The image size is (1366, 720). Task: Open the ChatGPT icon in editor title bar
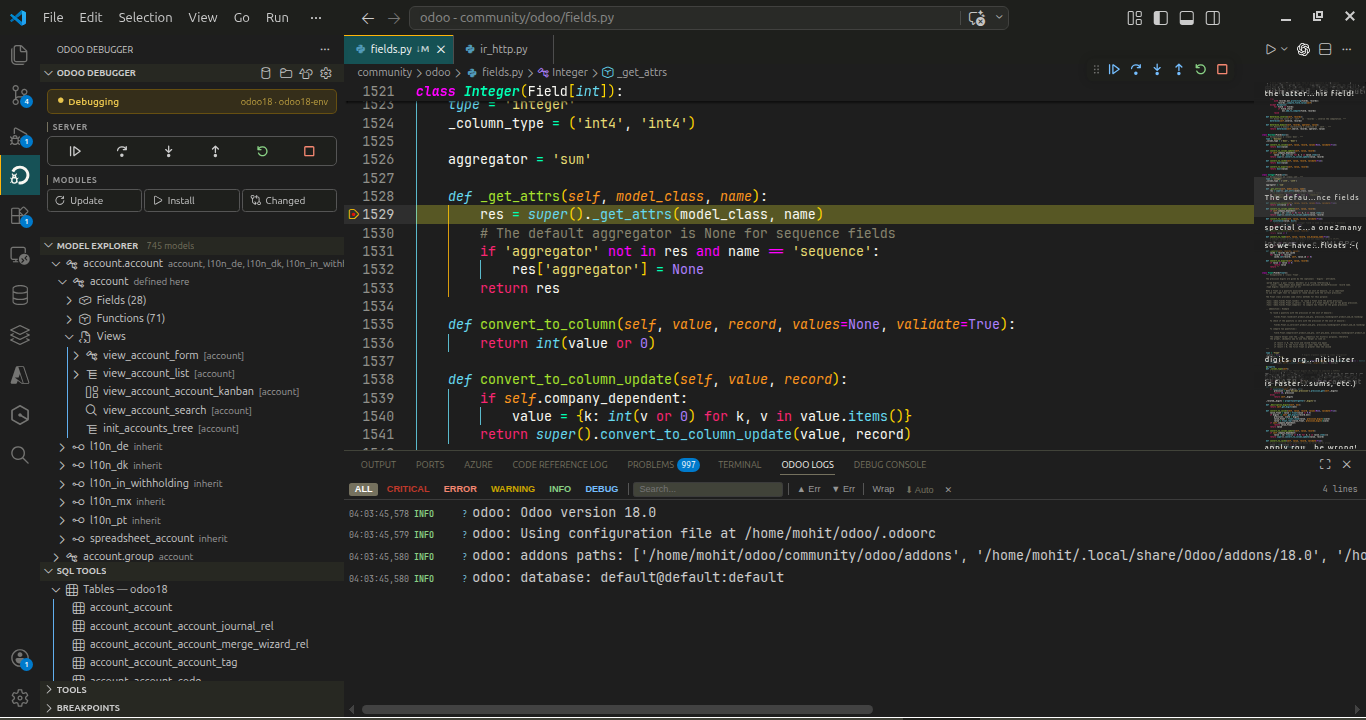point(1304,49)
